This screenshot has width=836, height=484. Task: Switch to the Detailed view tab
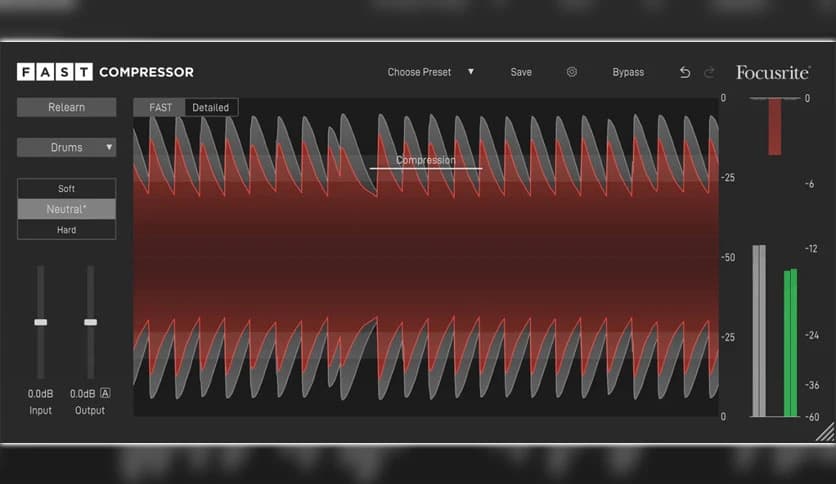(211, 107)
